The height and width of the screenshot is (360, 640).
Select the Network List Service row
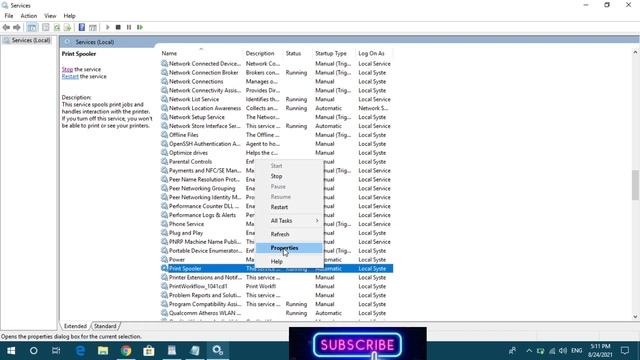(276, 99)
